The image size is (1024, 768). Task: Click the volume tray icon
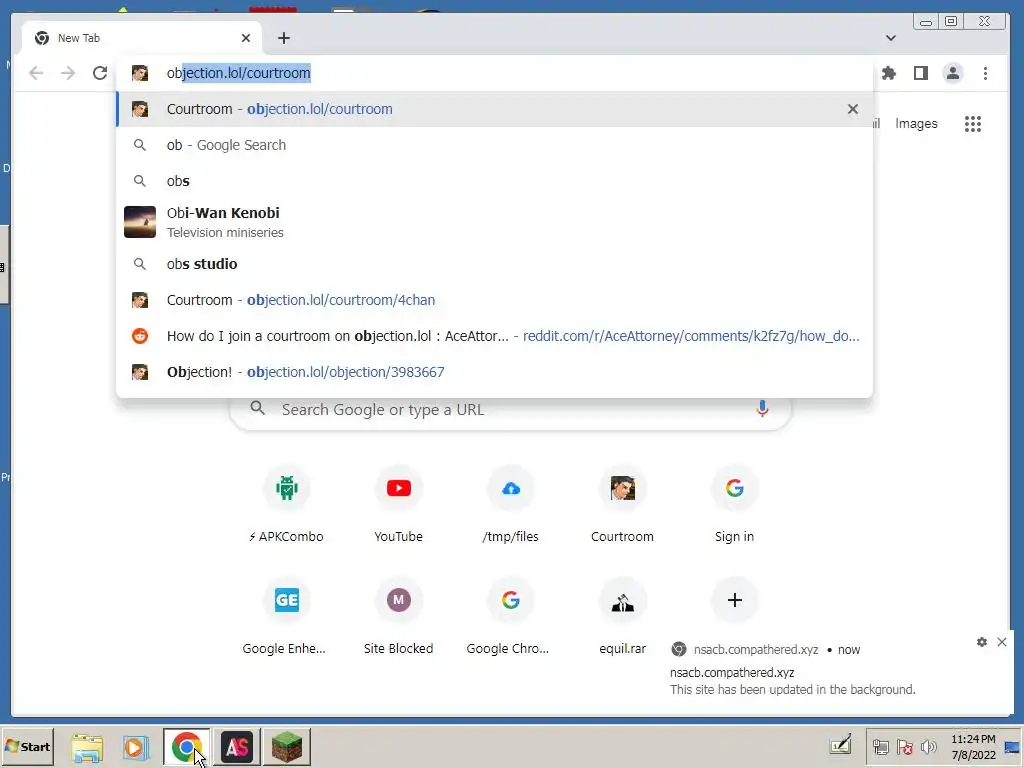pos(928,746)
